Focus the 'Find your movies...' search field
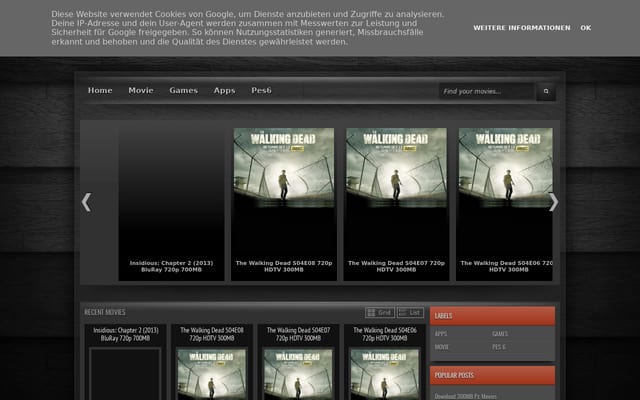The height and width of the screenshot is (400, 640). point(487,91)
